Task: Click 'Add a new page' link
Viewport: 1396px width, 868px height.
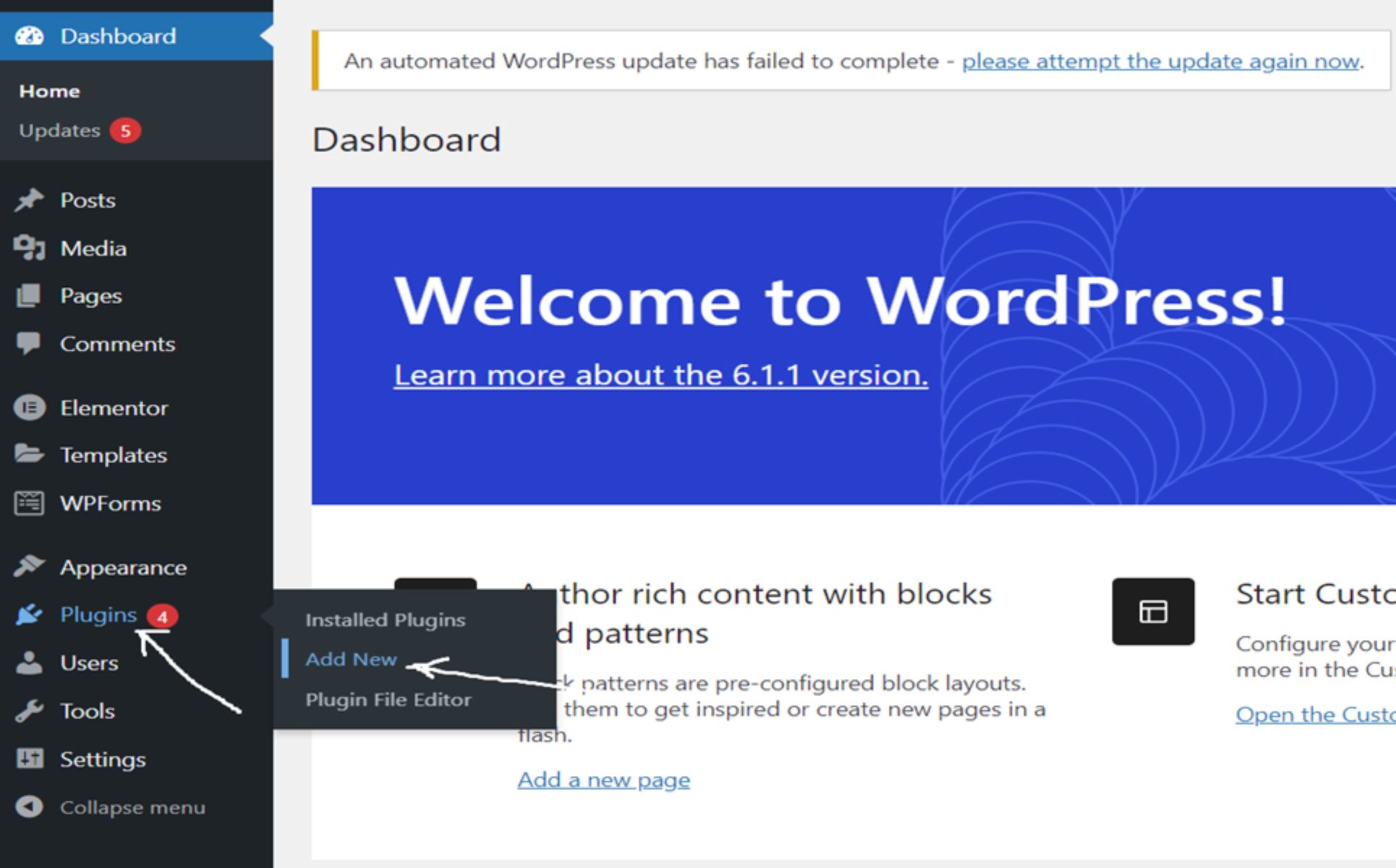Action: 604,780
